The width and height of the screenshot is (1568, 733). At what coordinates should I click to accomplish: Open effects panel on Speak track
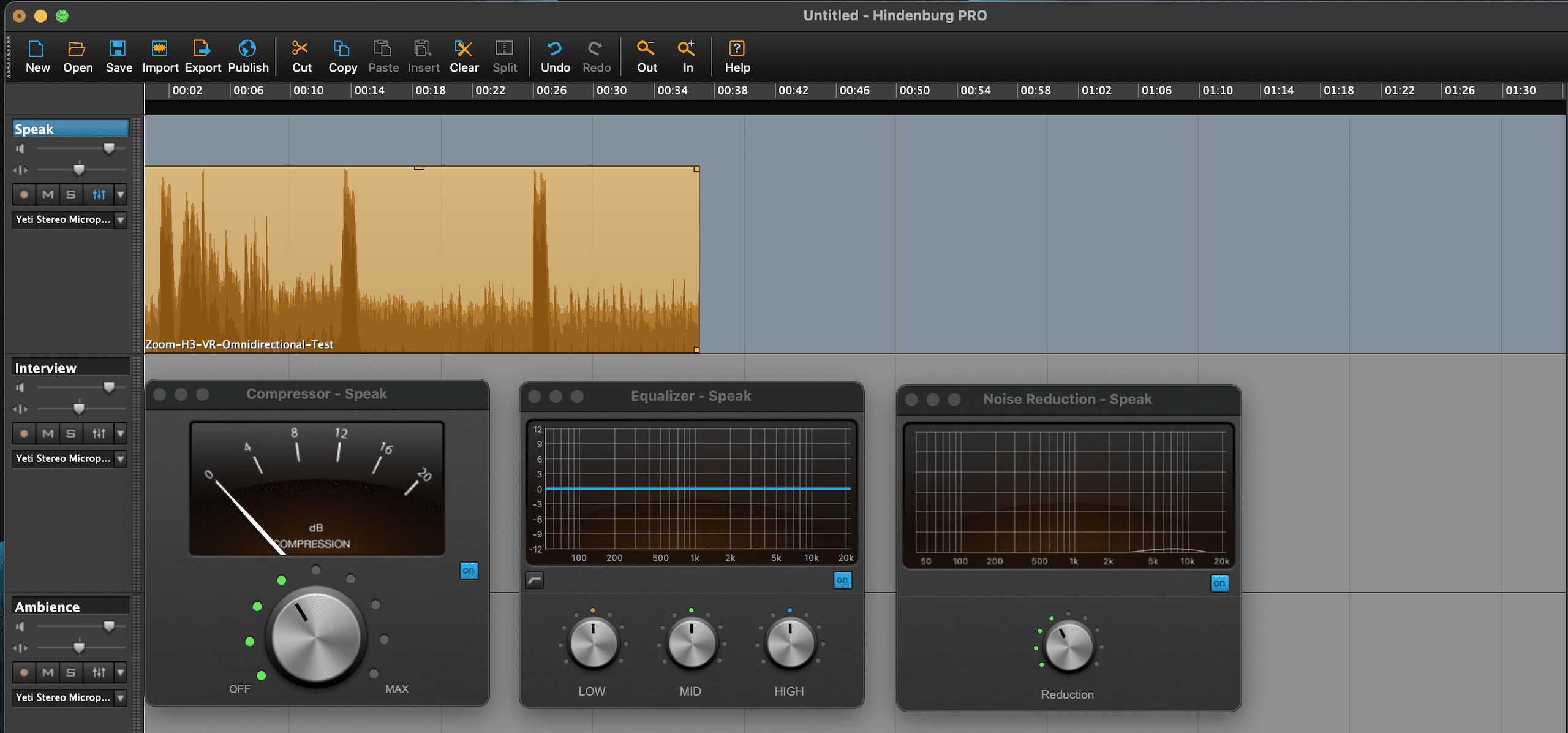click(99, 195)
